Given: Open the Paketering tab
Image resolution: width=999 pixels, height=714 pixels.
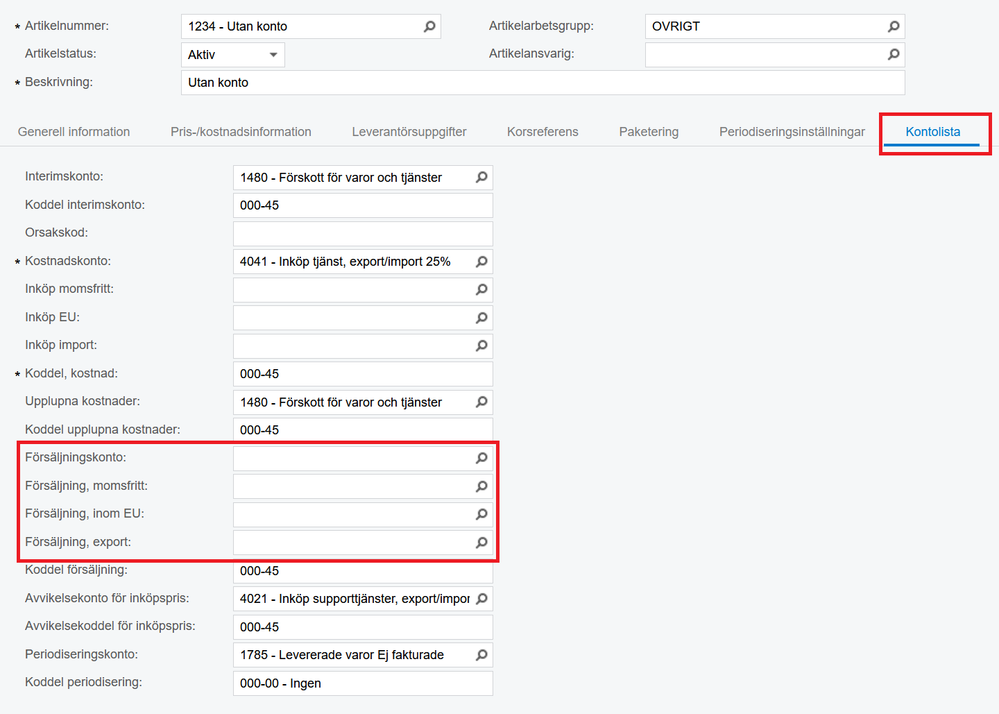Looking at the screenshot, I should click(x=648, y=132).
